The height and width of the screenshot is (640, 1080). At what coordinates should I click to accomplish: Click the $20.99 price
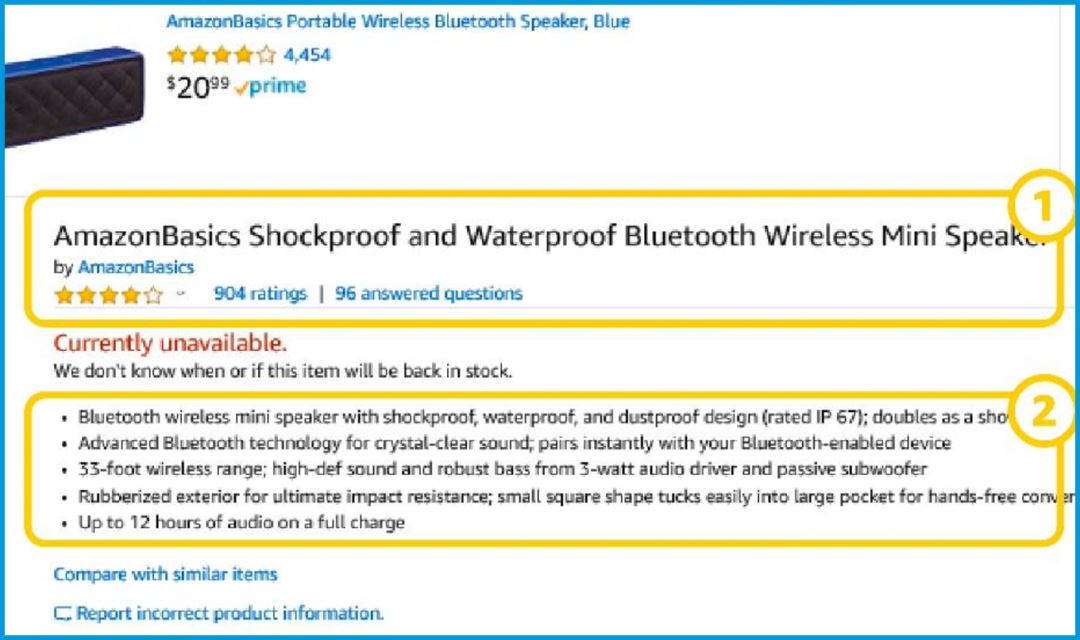(198, 87)
